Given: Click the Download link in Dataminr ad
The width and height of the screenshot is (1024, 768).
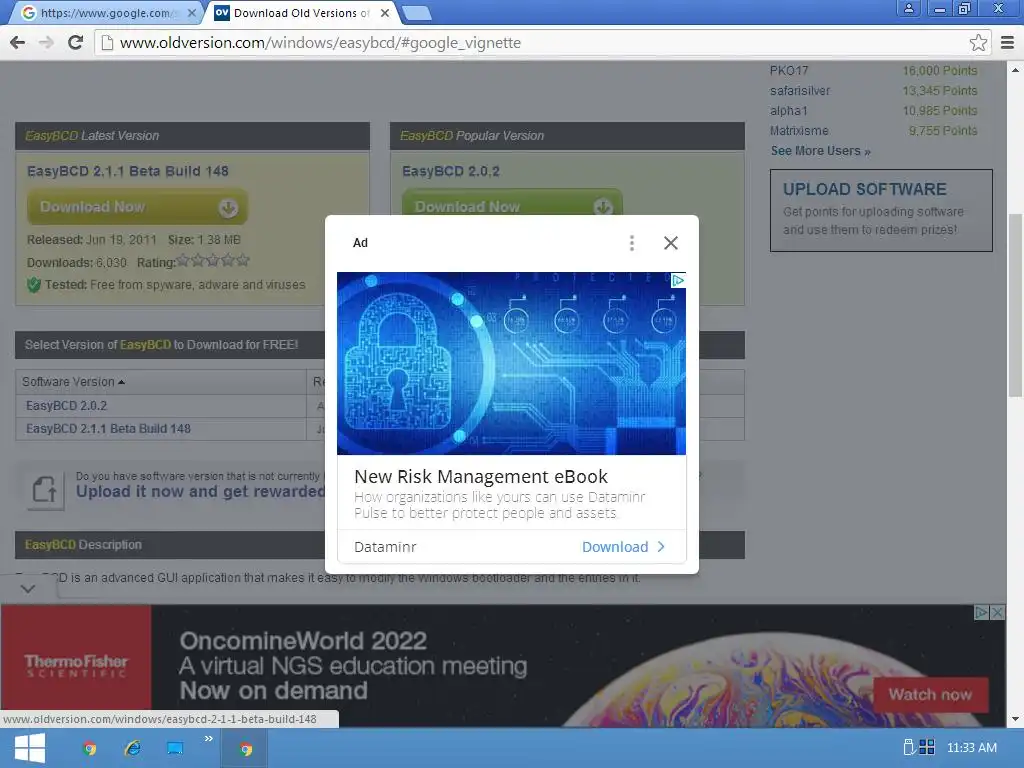Looking at the screenshot, I should tap(623, 547).
